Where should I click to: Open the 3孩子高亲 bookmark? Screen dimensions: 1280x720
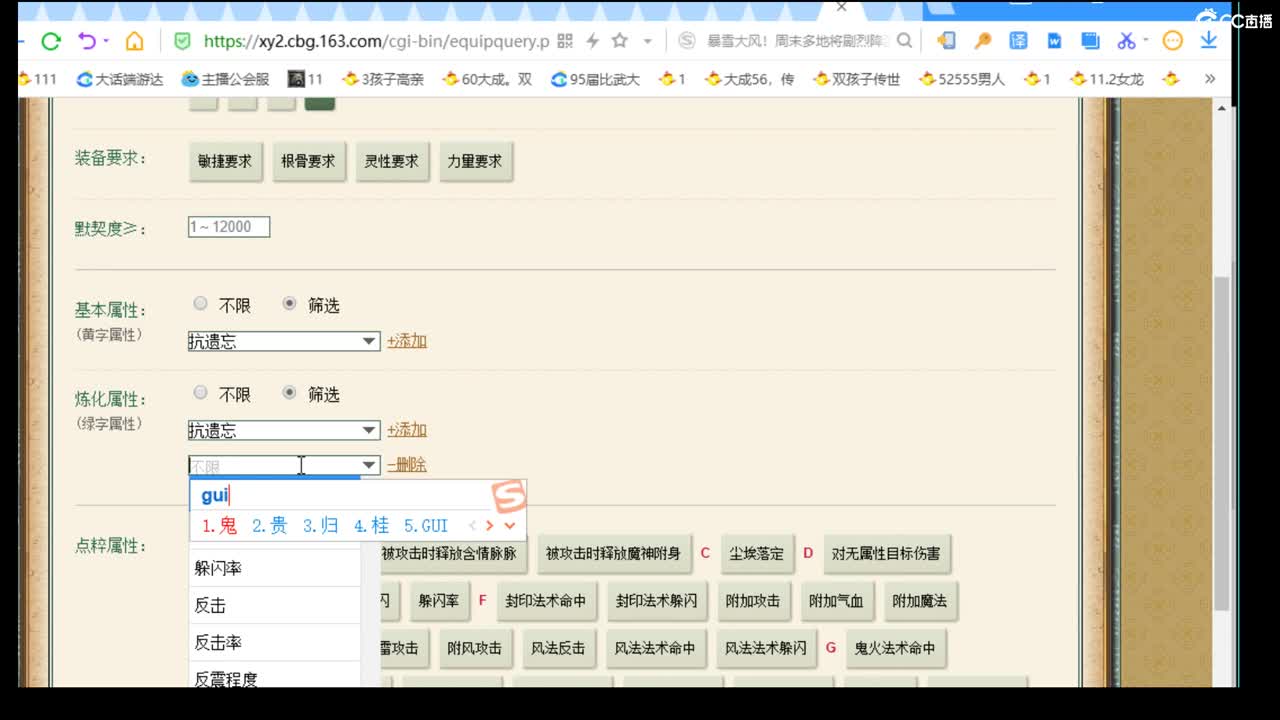(383, 79)
